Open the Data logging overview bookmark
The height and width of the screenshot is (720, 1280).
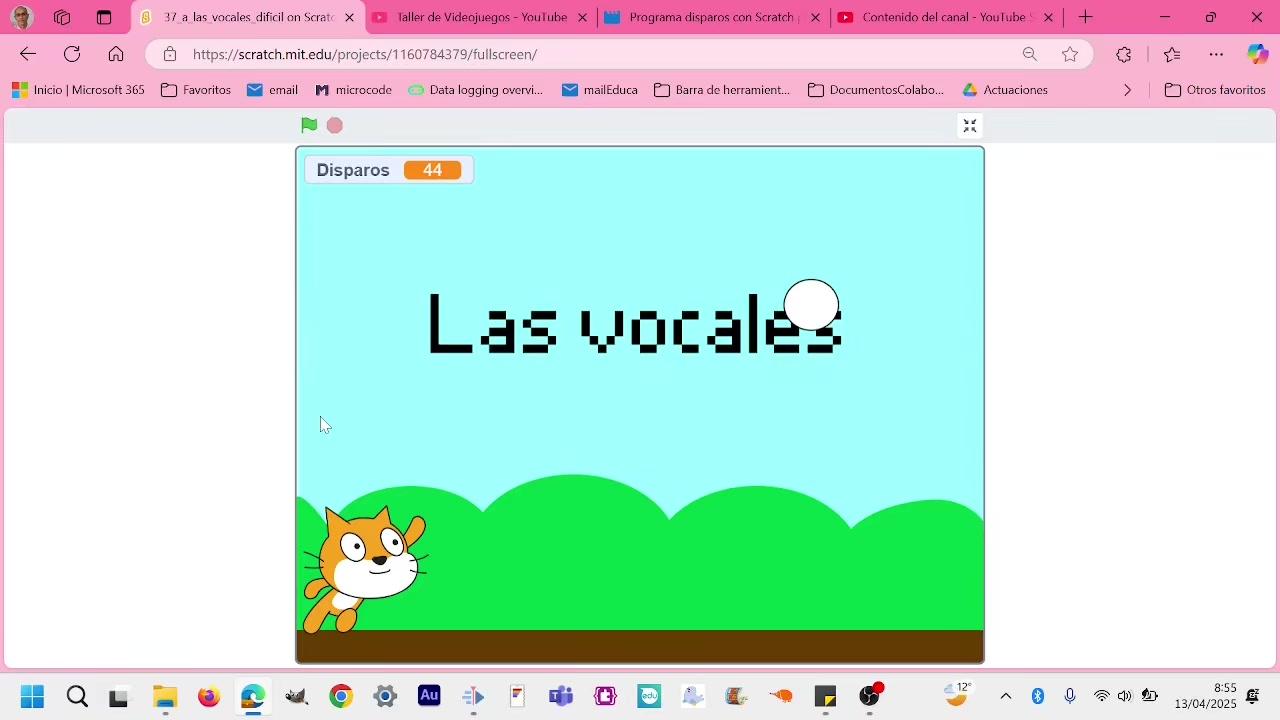pos(476,90)
